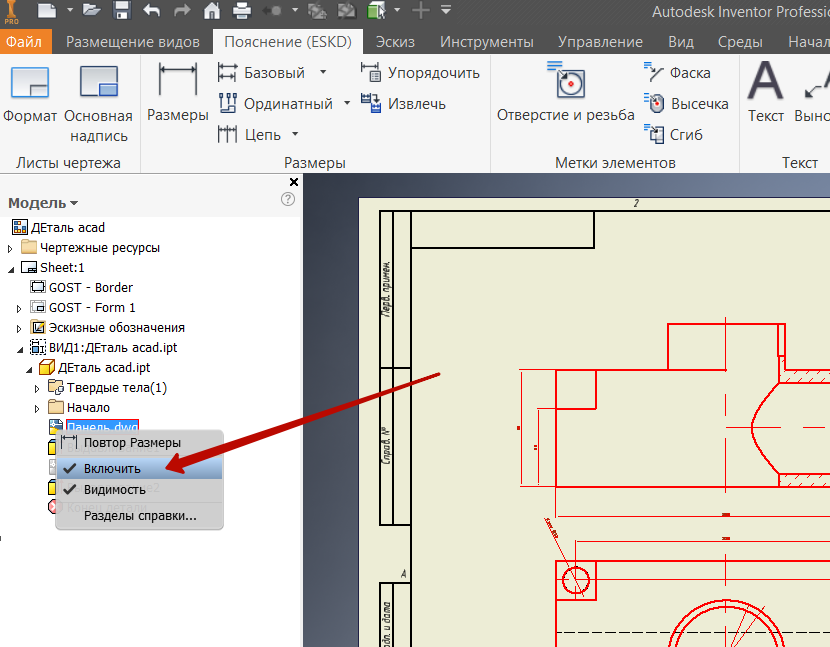The width and height of the screenshot is (830, 647).
Task: Select Панель.dwg item in browser
Action: pyautogui.click(x=102, y=426)
